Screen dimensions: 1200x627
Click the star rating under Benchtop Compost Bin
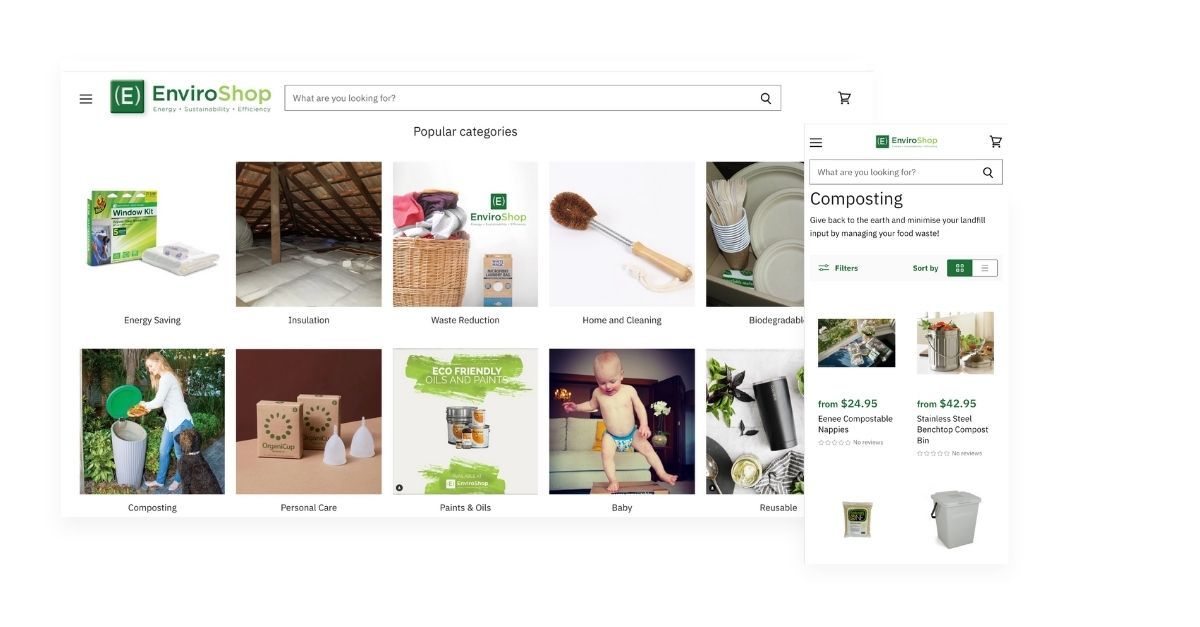coord(933,453)
